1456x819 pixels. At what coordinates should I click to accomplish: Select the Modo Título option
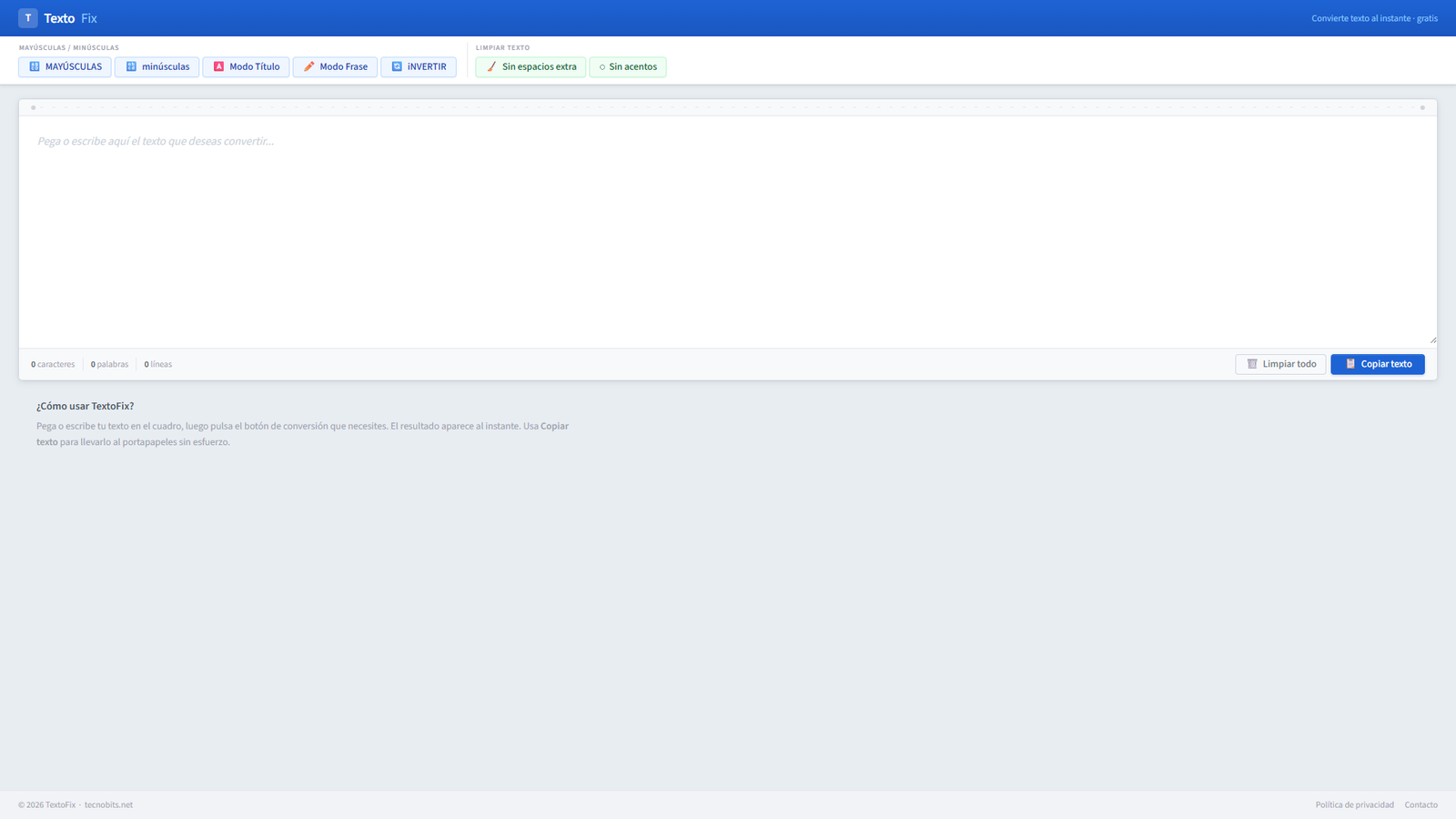[x=246, y=66]
